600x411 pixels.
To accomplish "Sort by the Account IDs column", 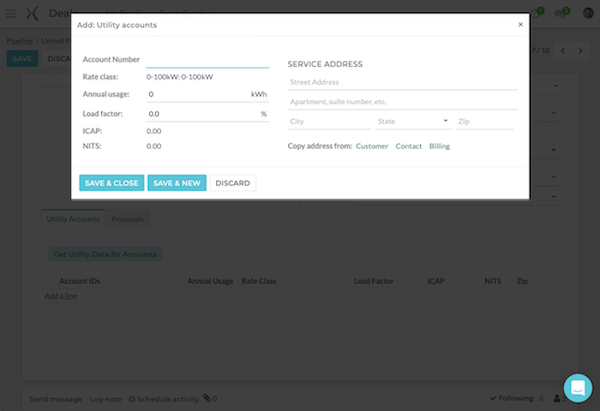I will pyautogui.click(x=80, y=281).
